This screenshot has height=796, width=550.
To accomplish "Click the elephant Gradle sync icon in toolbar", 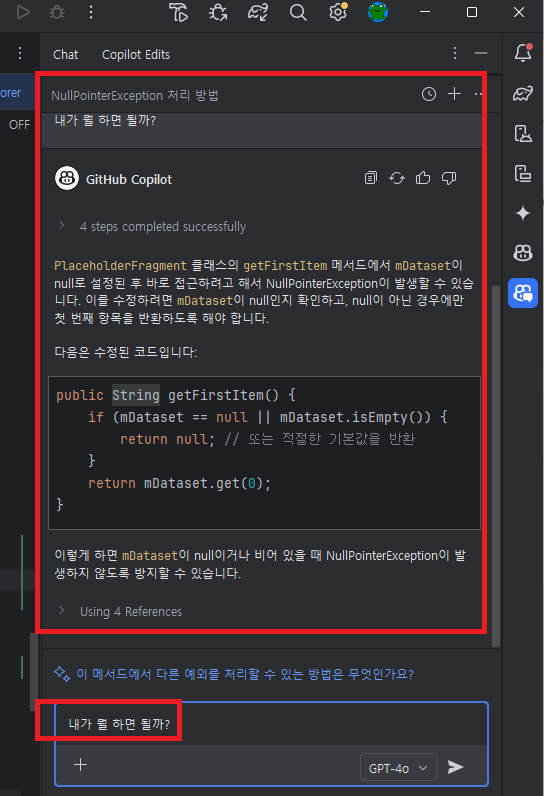I will pyautogui.click(x=257, y=12).
